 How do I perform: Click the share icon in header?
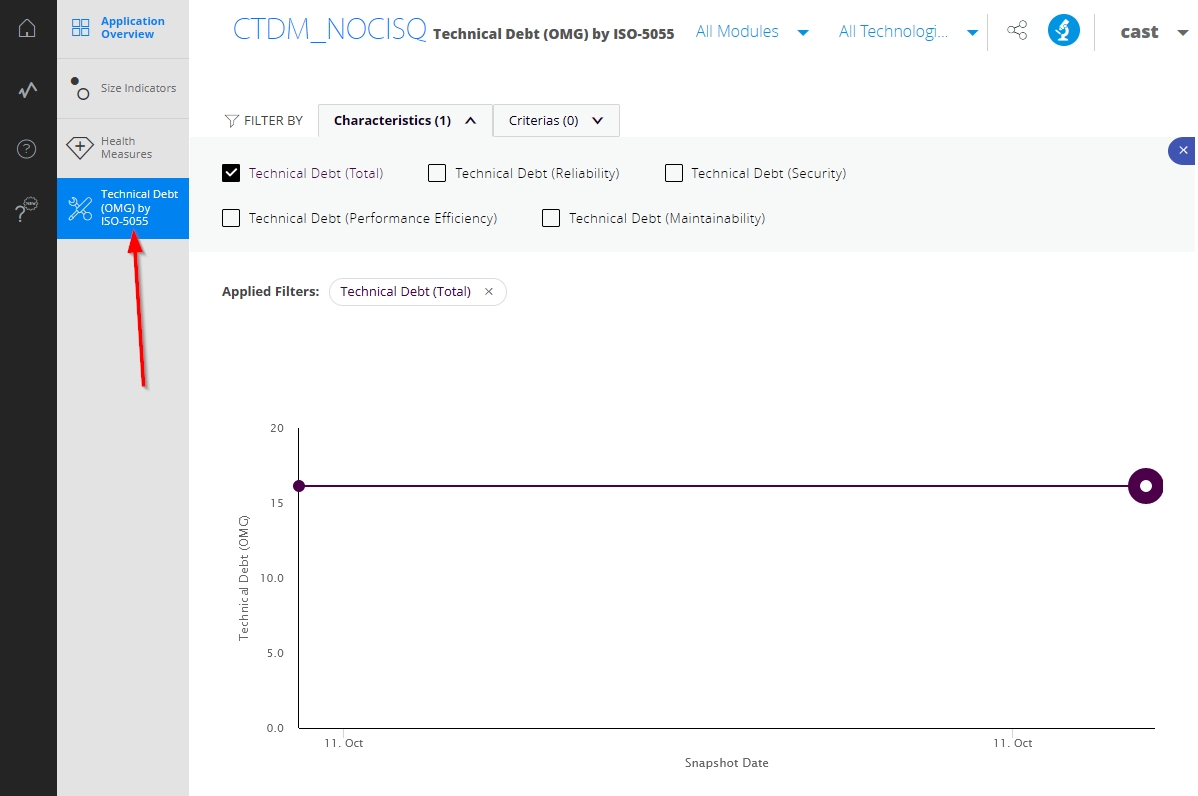point(1017,31)
